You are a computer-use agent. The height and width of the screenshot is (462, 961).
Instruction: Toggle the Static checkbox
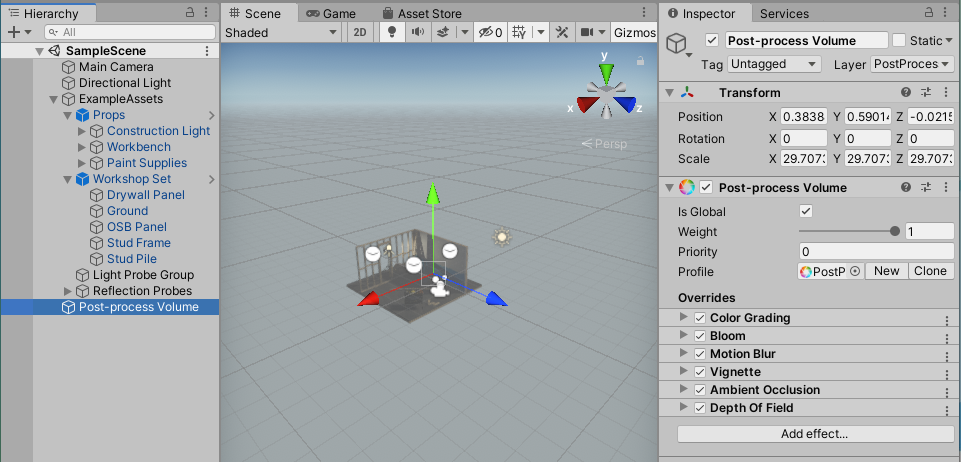coord(899,41)
